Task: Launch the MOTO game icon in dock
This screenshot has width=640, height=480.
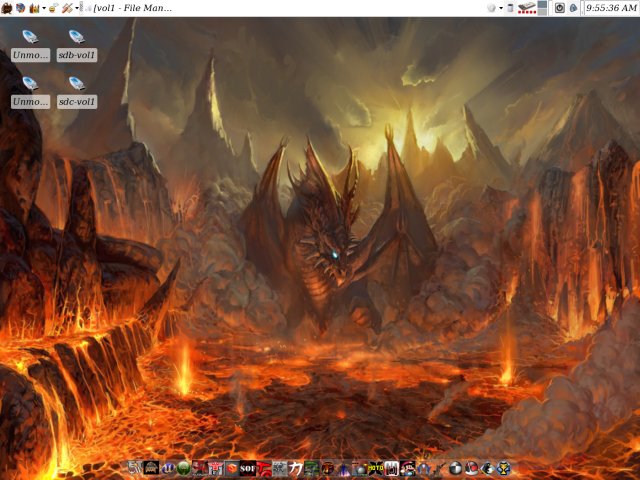Action: [376, 468]
